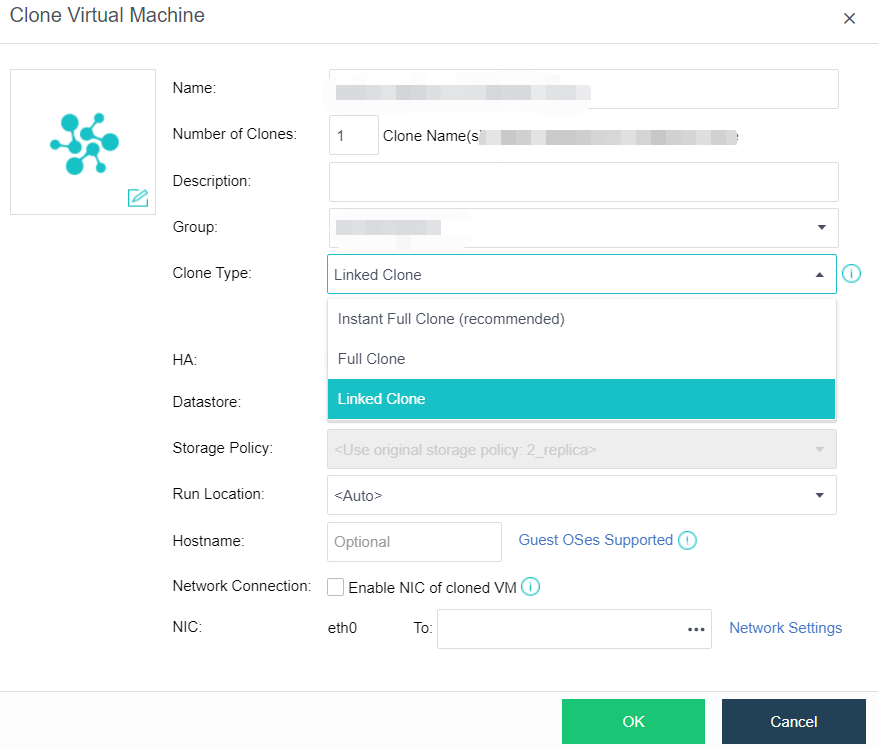Click the Guest OSes Supported info icon
This screenshot has width=878, height=749.
point(687,541)
